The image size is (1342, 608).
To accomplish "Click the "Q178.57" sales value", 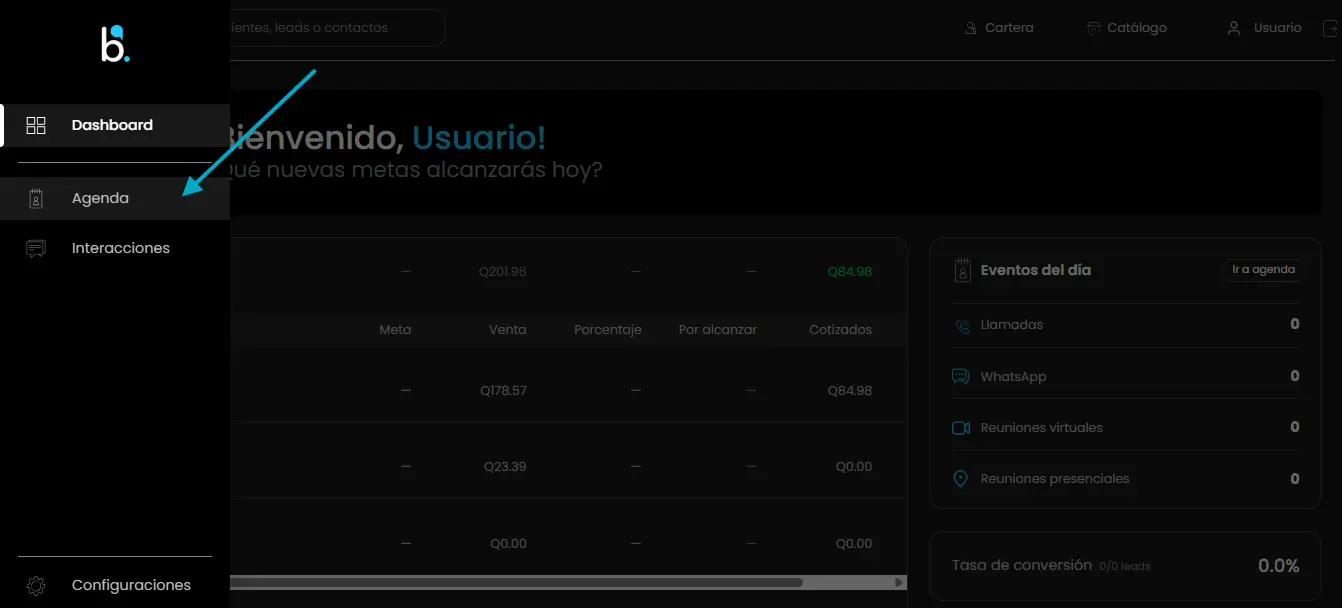I will [503, 391].
